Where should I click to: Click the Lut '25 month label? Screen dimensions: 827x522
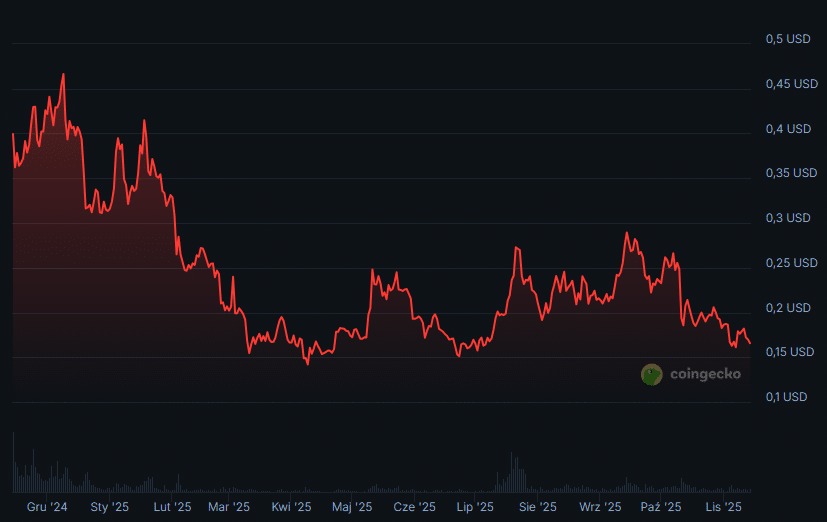coord(172,508)
